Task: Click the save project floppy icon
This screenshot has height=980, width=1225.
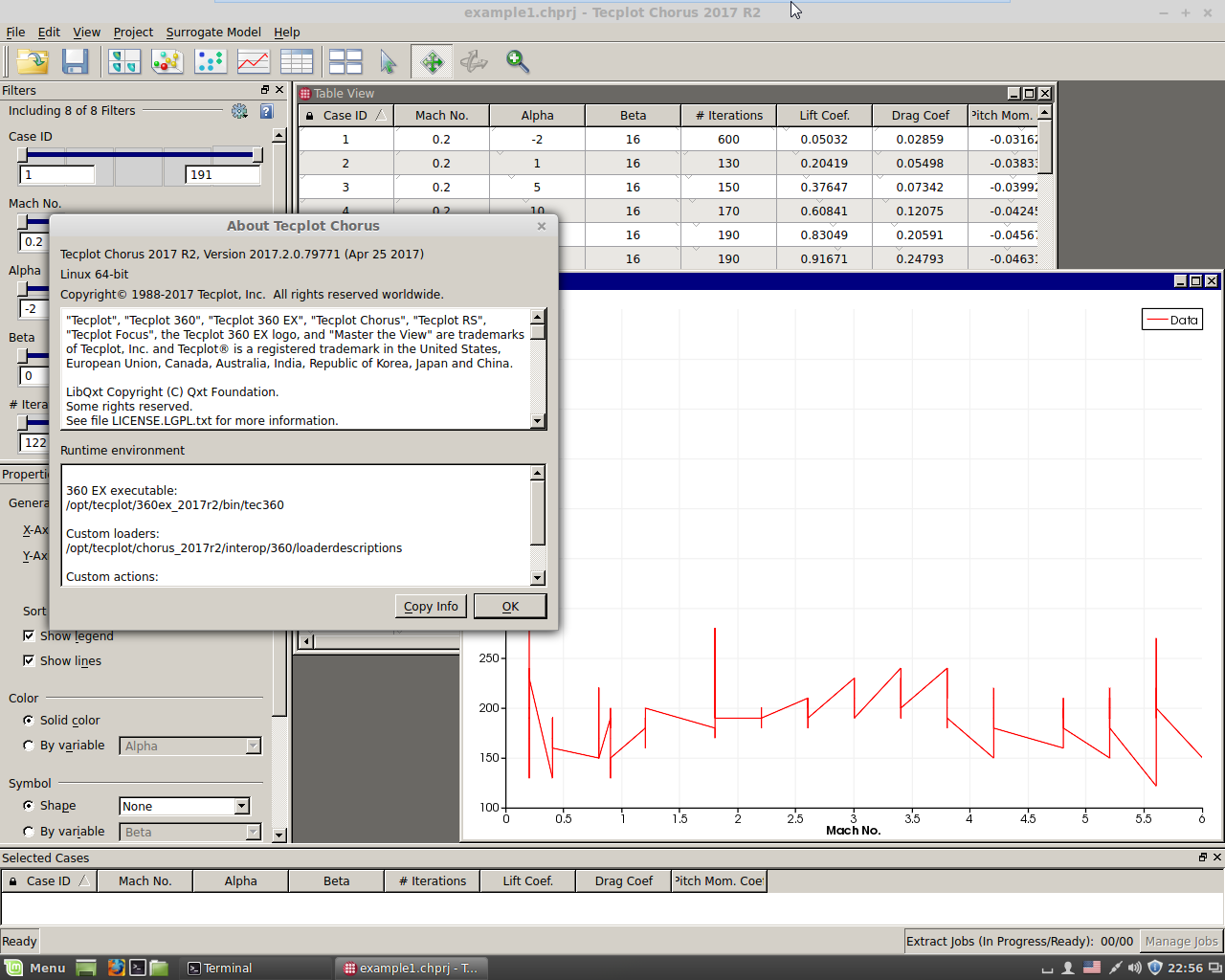Action: click(x=75, y=61)
